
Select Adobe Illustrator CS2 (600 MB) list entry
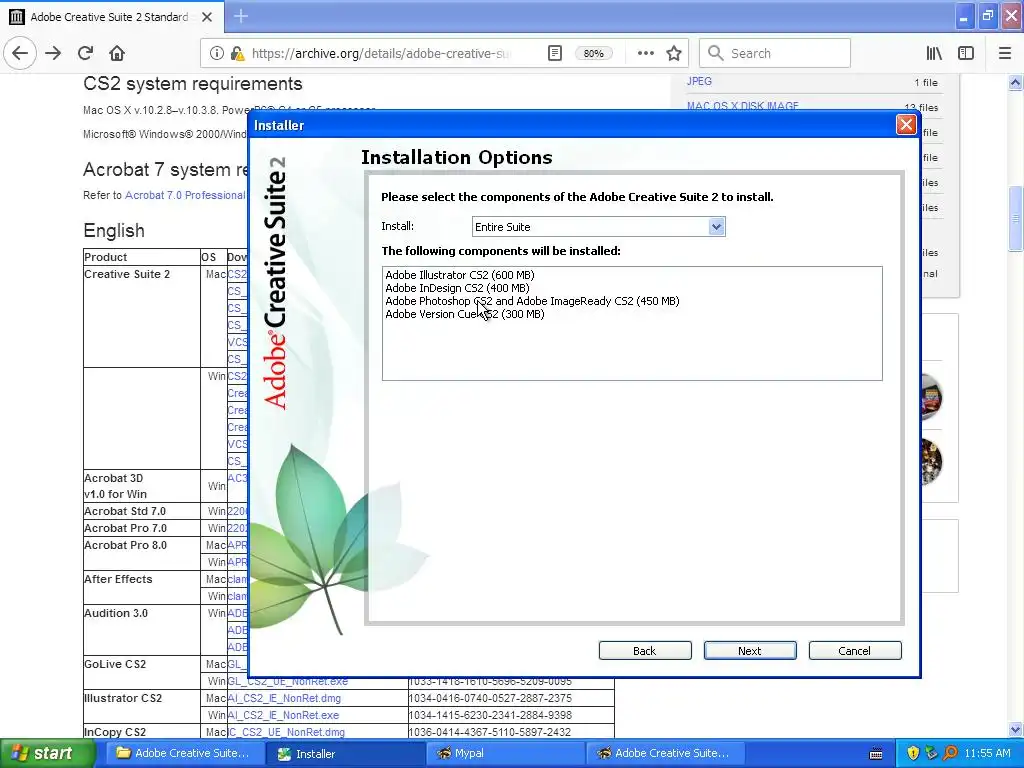pyautogui.click(x=460, y=275)
